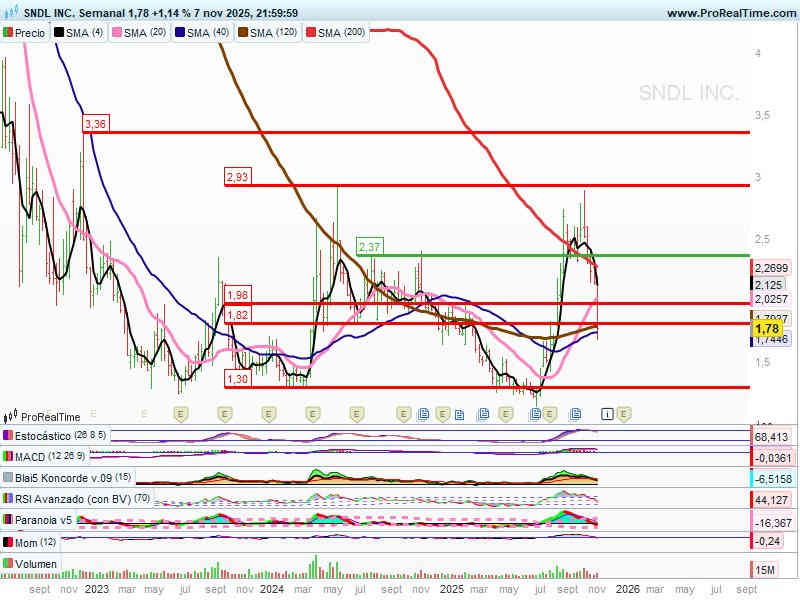Open the info 'i' event marker
The height and width of the screenshot is (600, 800).
click(x=606, y=413)
